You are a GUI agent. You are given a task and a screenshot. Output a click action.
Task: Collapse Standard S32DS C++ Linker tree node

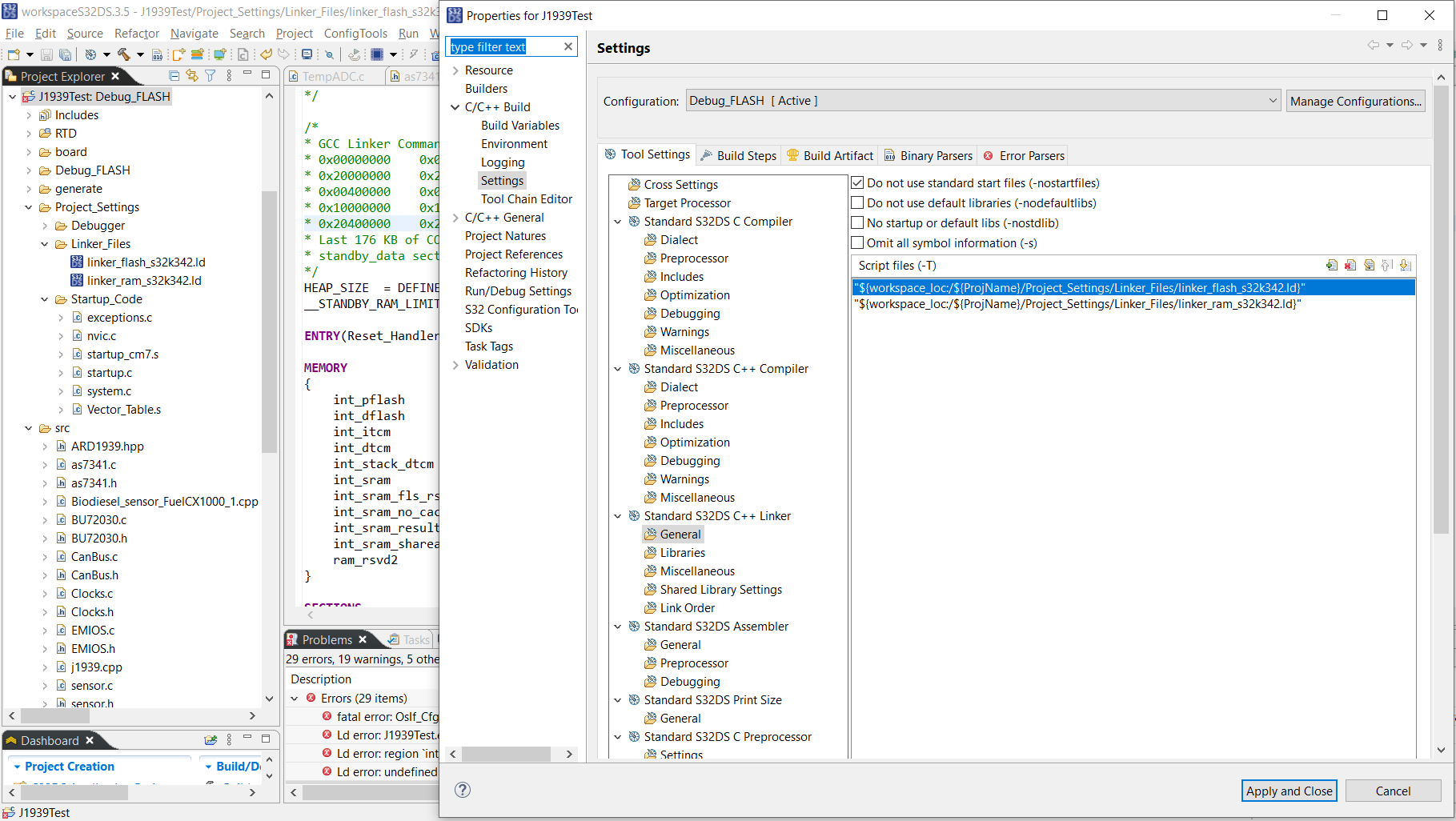pyautogui.click(x=617, y=516)
